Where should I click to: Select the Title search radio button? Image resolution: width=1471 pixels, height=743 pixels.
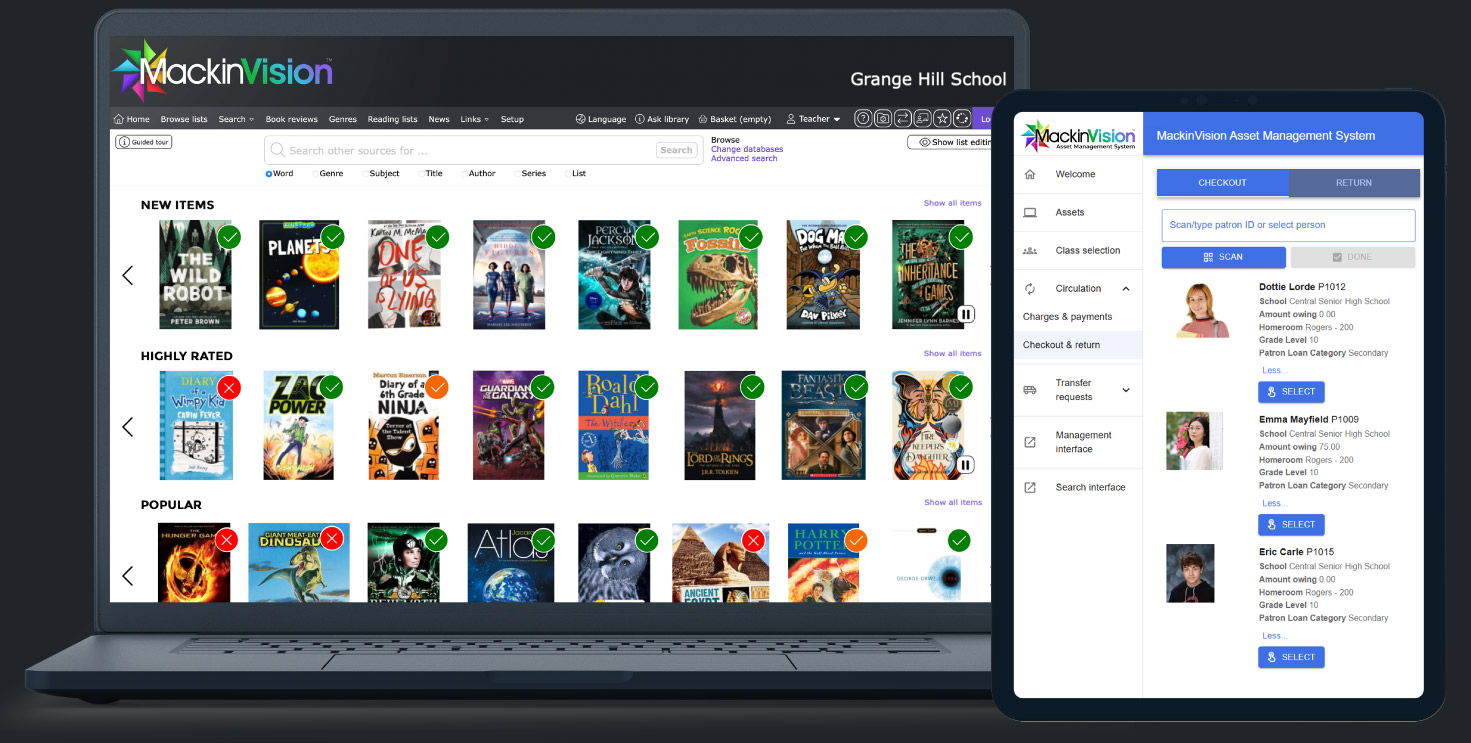pyautogui.click(x=421, y=174)
